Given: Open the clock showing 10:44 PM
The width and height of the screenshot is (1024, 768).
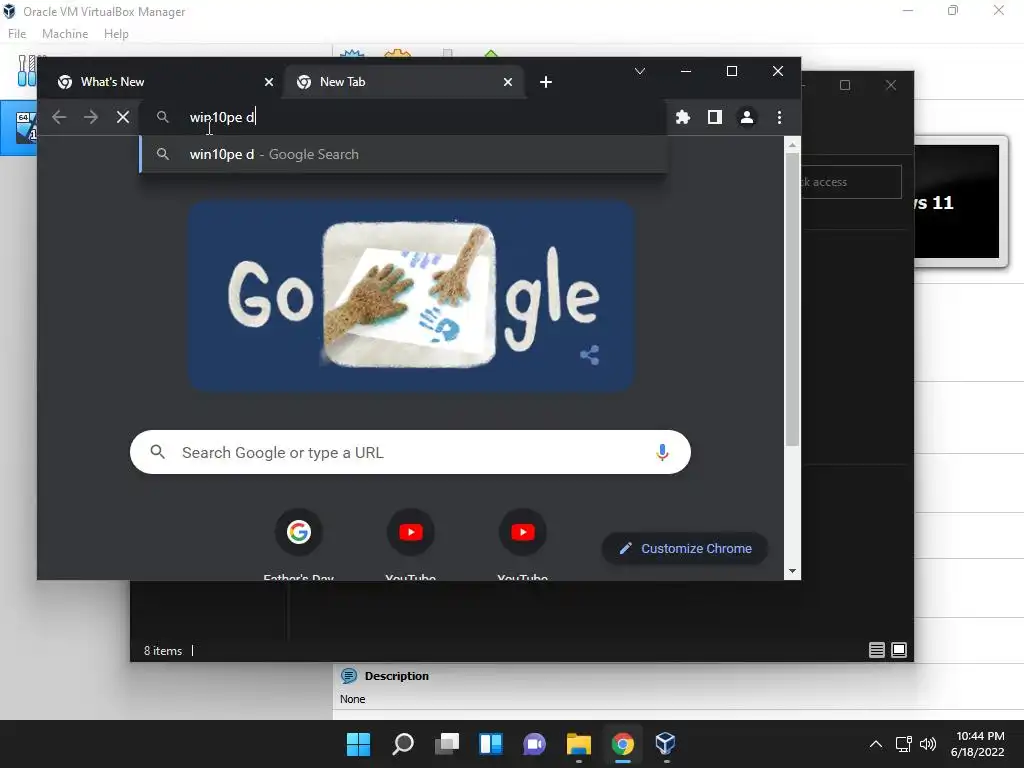Looking at the screenshot, I should pos(978,744).
